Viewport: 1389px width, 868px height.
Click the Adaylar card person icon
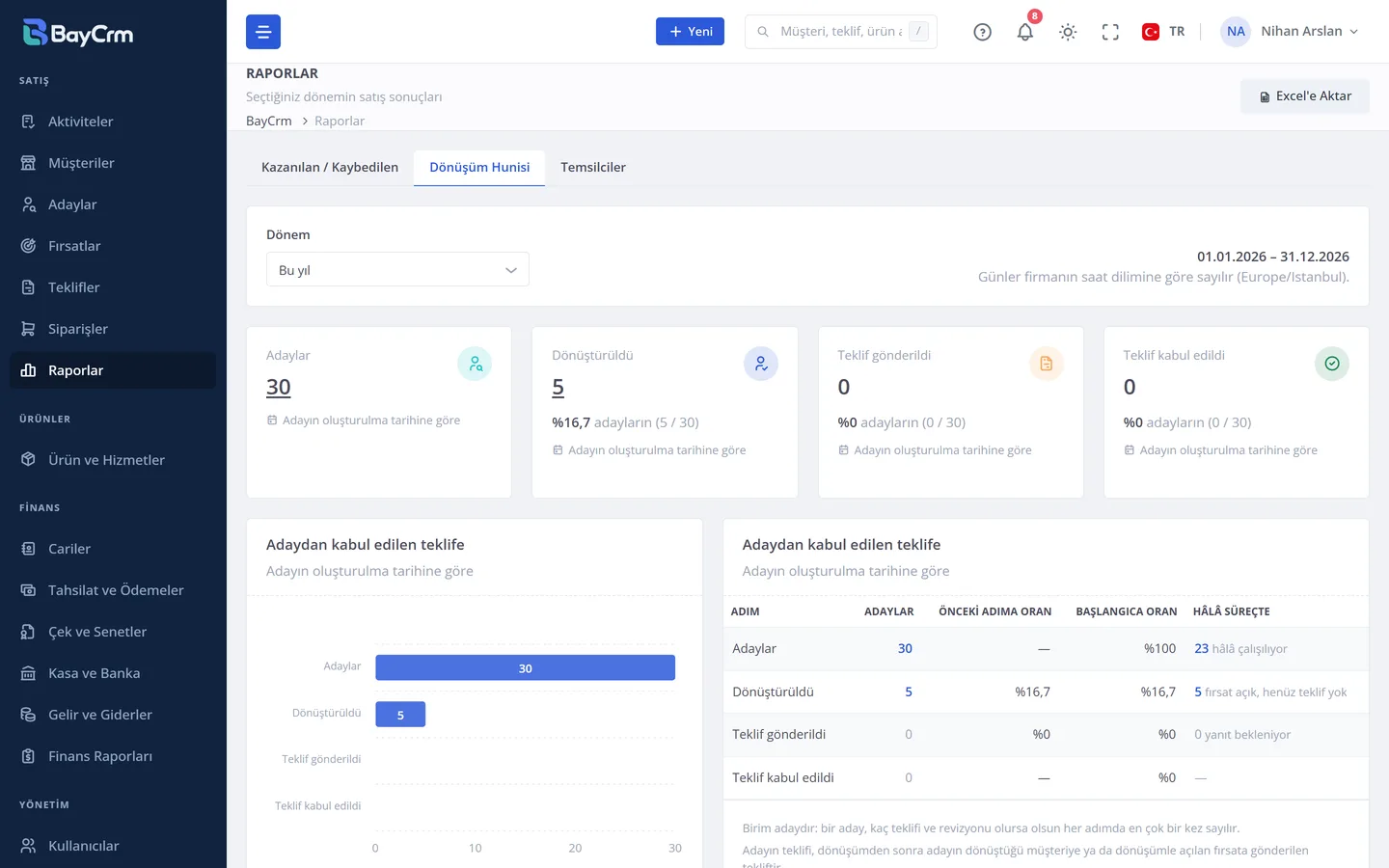(x=475, y=364)
